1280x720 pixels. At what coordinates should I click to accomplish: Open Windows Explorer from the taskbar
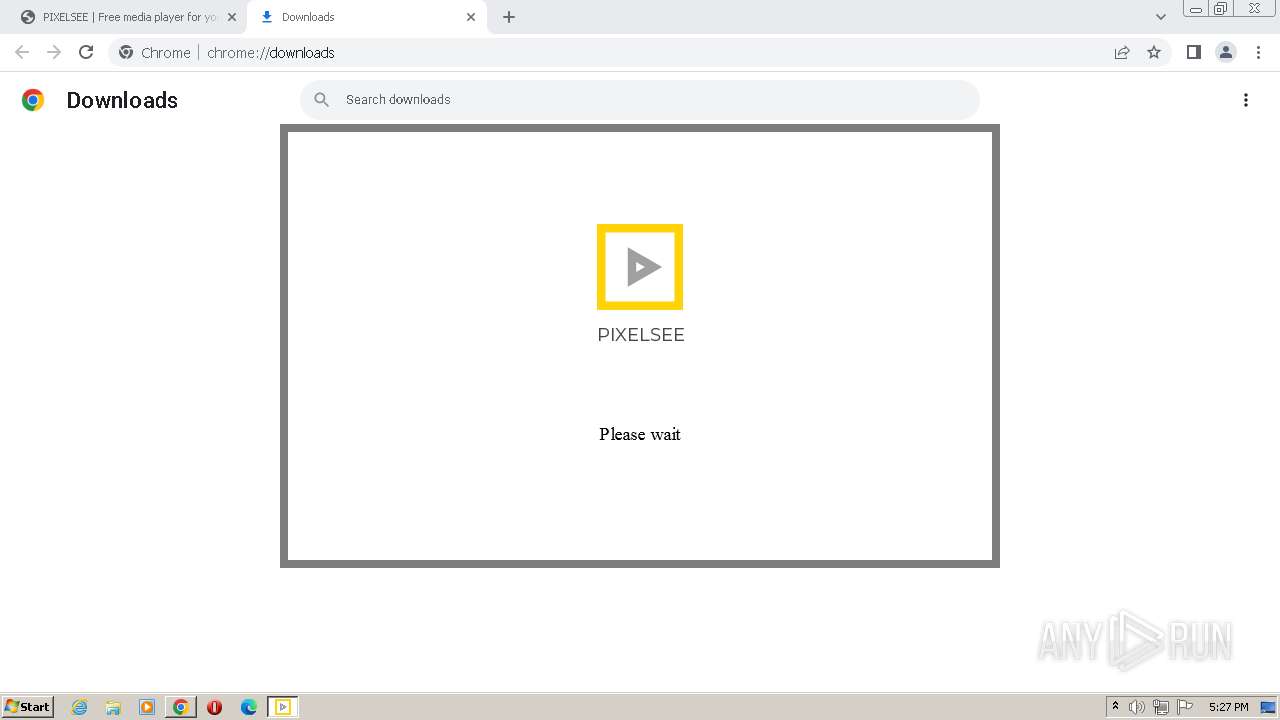113,707
